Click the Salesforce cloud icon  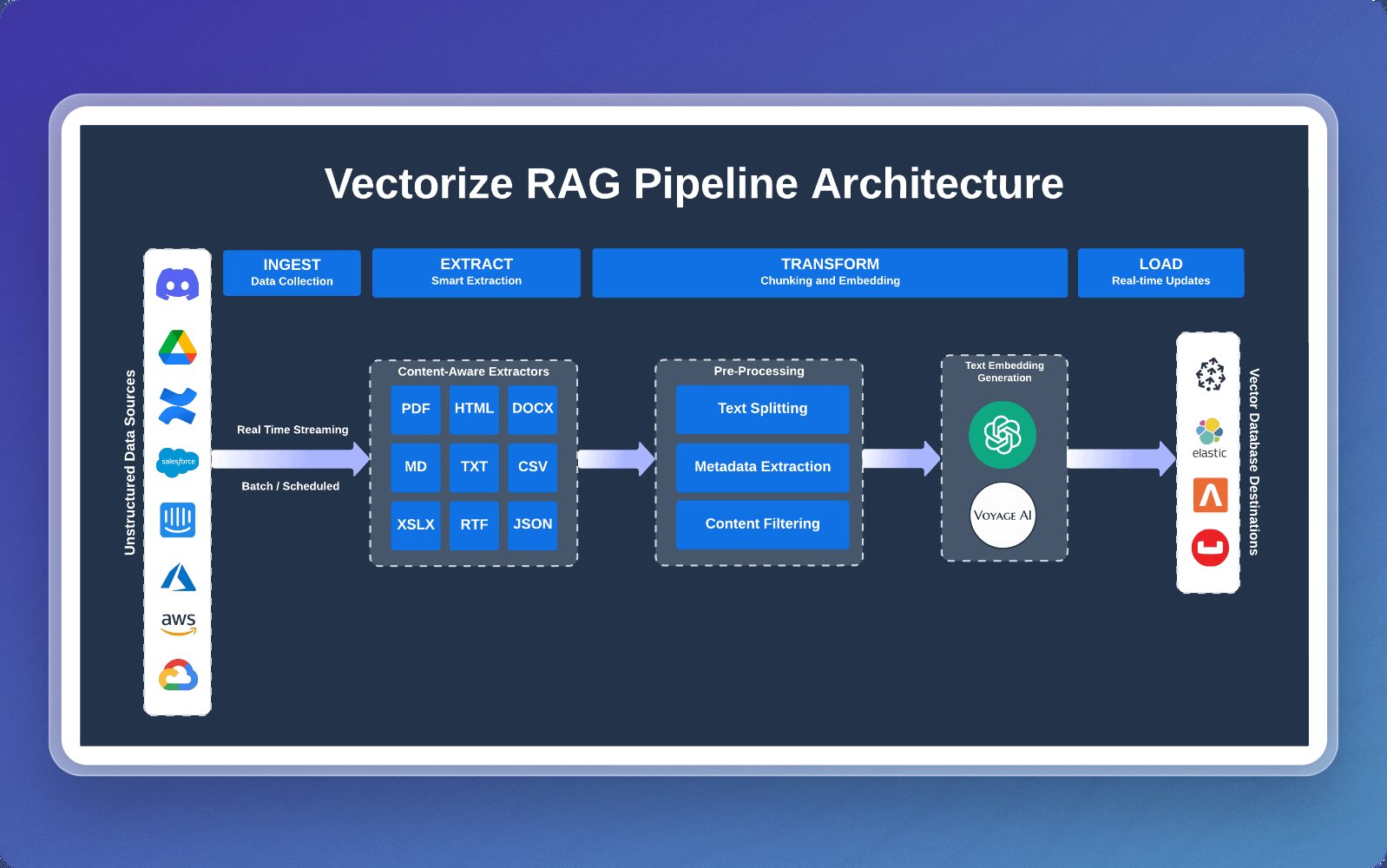coord(178,462)
